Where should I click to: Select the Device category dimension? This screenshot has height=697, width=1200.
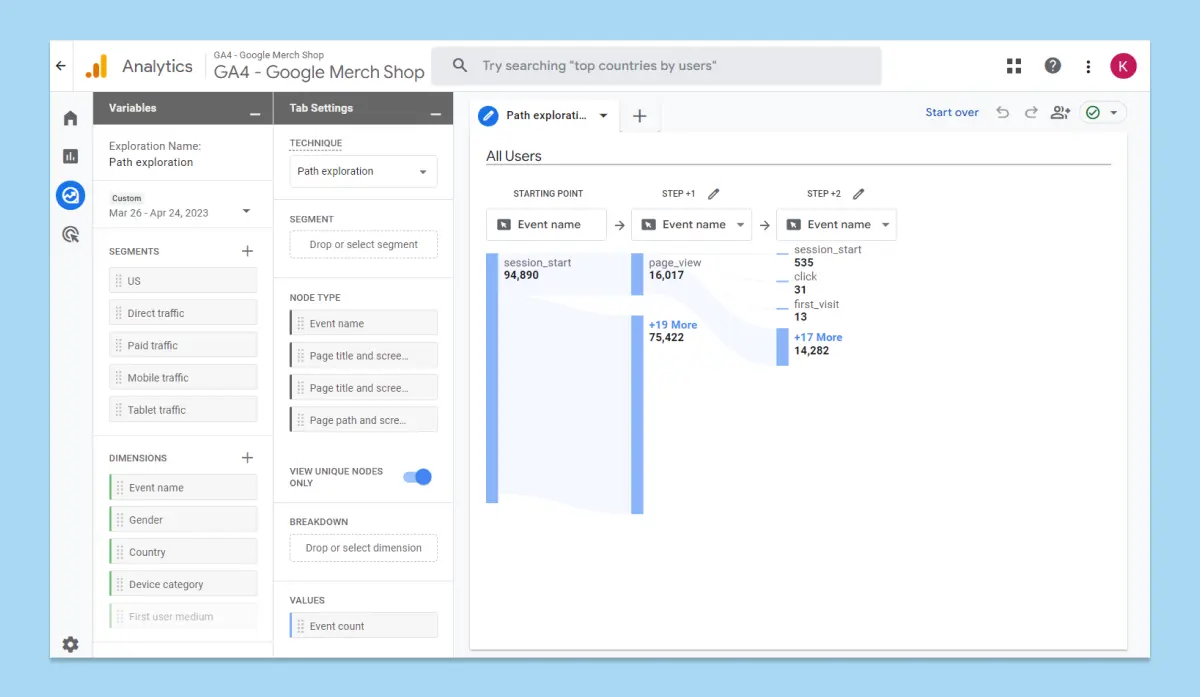pos(183,584)
